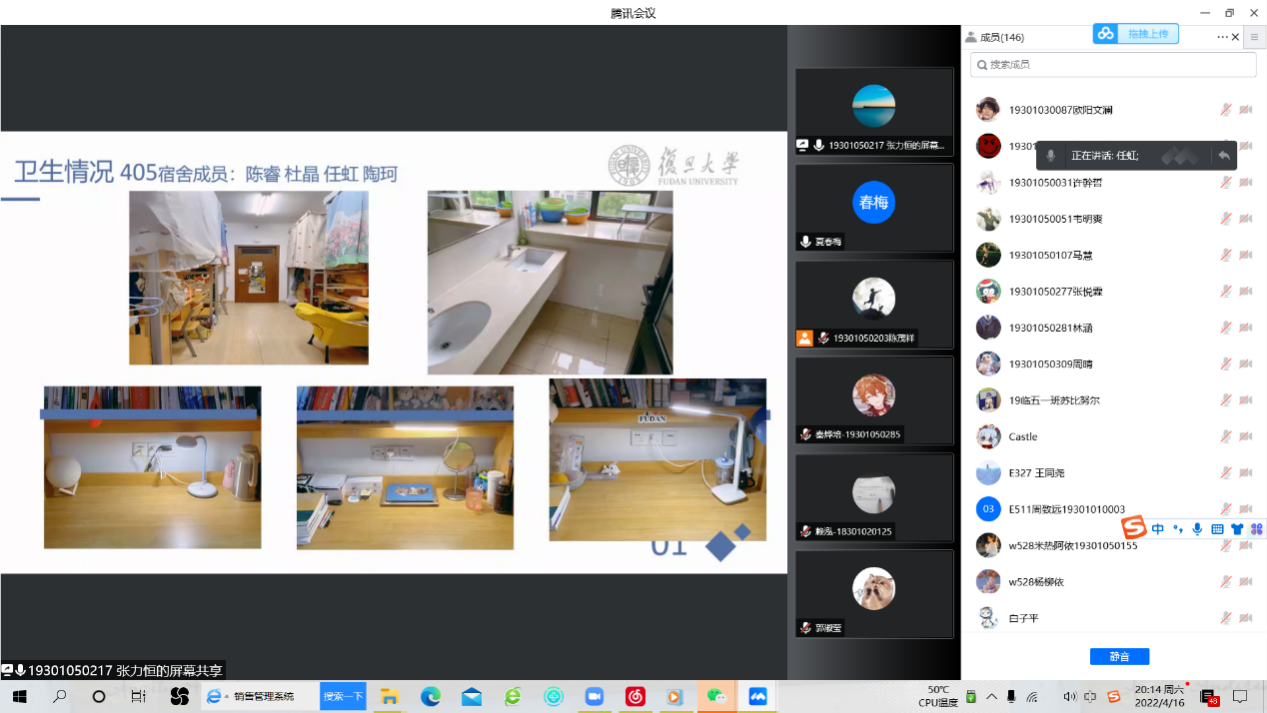The image size is (1267, 713).
Task: Toggle microphone for 19301050281林涵
Action: click(1226, 328)
